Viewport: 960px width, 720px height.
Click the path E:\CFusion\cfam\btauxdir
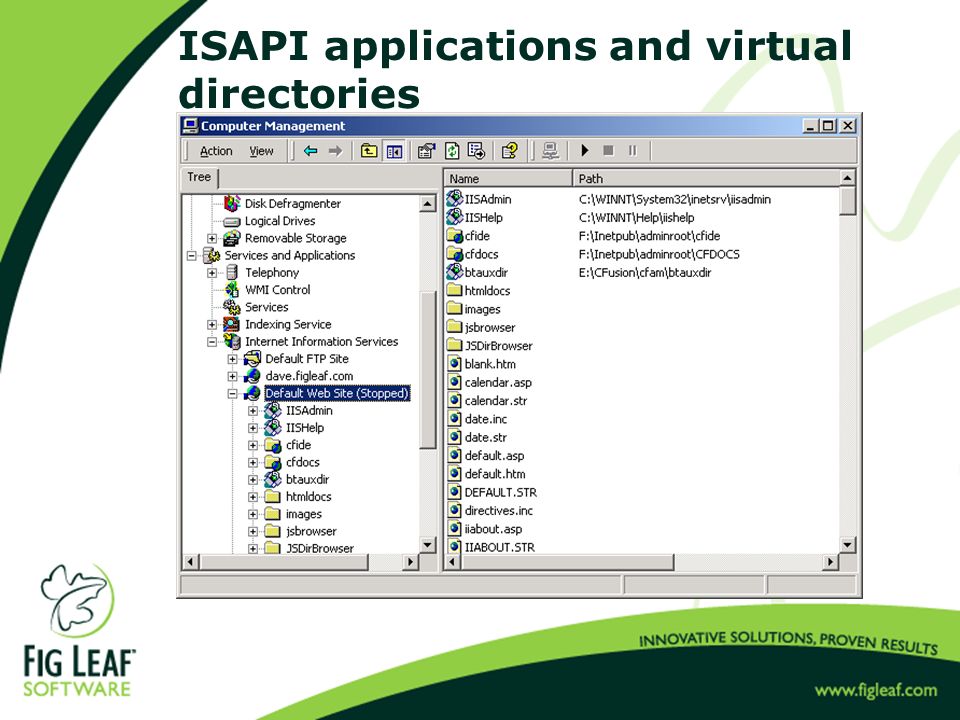[x=645, y=272]
